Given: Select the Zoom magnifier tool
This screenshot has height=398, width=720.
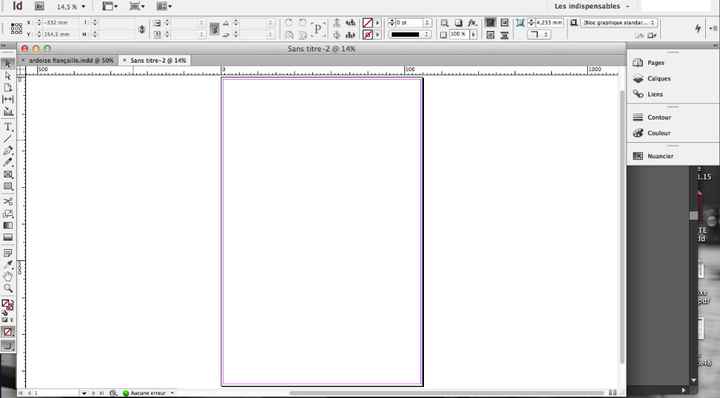Looking at the screenshot, I should tap(8, 288).
